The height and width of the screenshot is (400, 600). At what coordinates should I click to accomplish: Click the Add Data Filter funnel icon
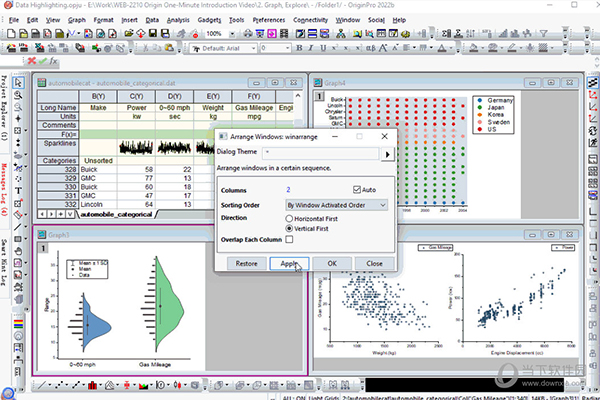[543, 34]
